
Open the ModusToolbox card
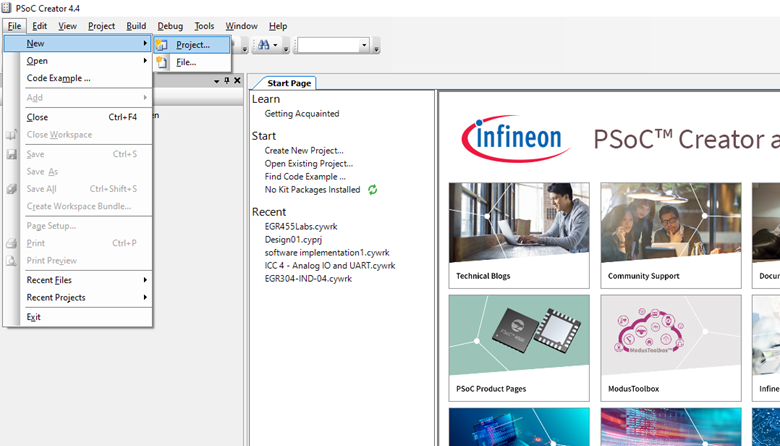coord(671,348)
